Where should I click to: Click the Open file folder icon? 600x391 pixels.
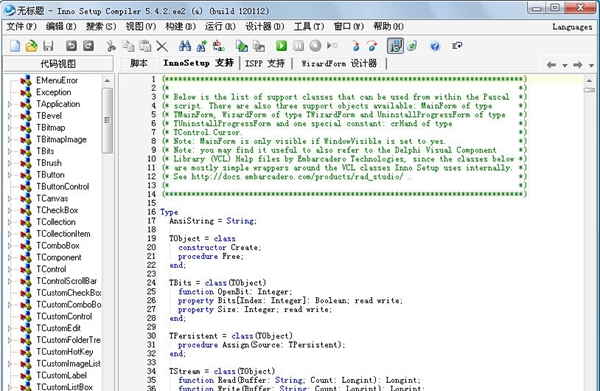[31, 46]
